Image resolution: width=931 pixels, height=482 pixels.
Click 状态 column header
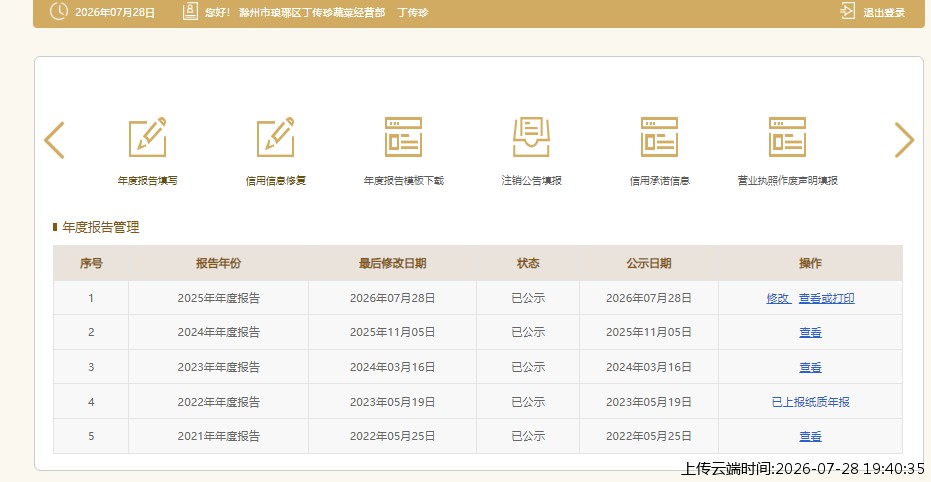(528, 264)
